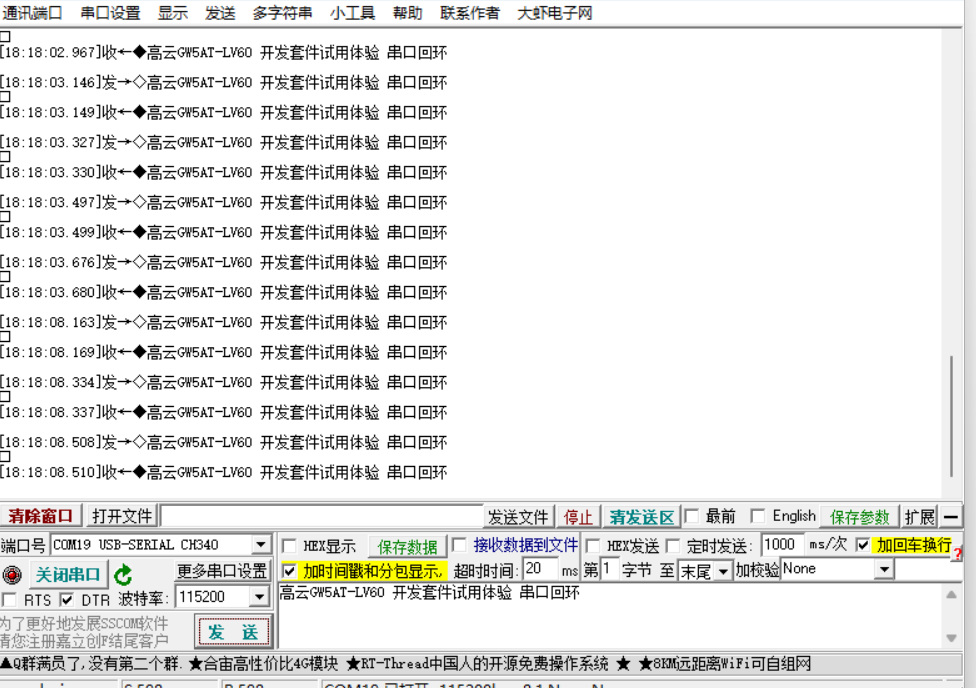The width and height of the screenshot is (976, 688).
Task: Click the 超时时间 field showing 20
Action: [541, 568]
